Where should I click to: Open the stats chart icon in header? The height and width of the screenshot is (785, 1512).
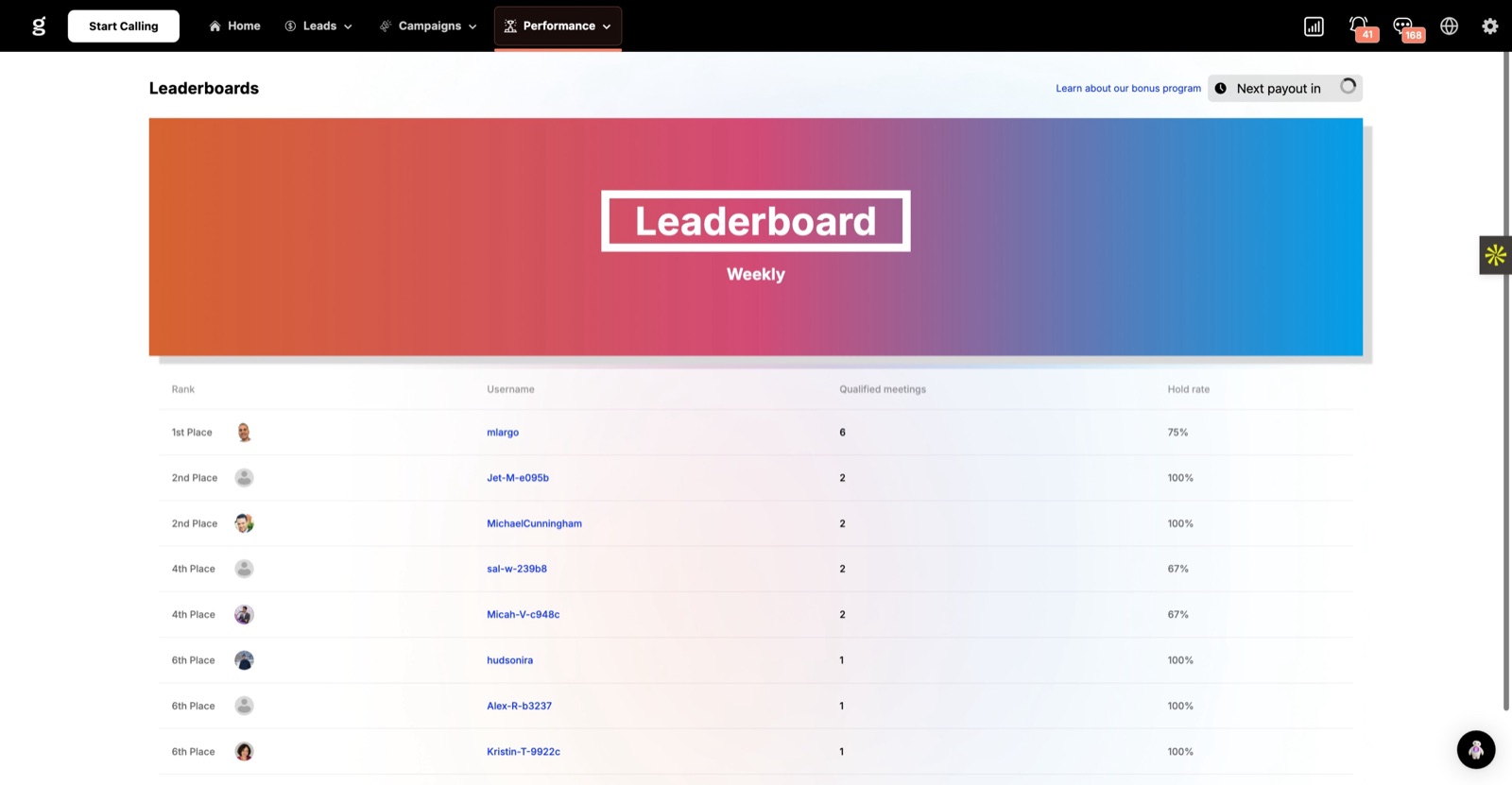1314,26
